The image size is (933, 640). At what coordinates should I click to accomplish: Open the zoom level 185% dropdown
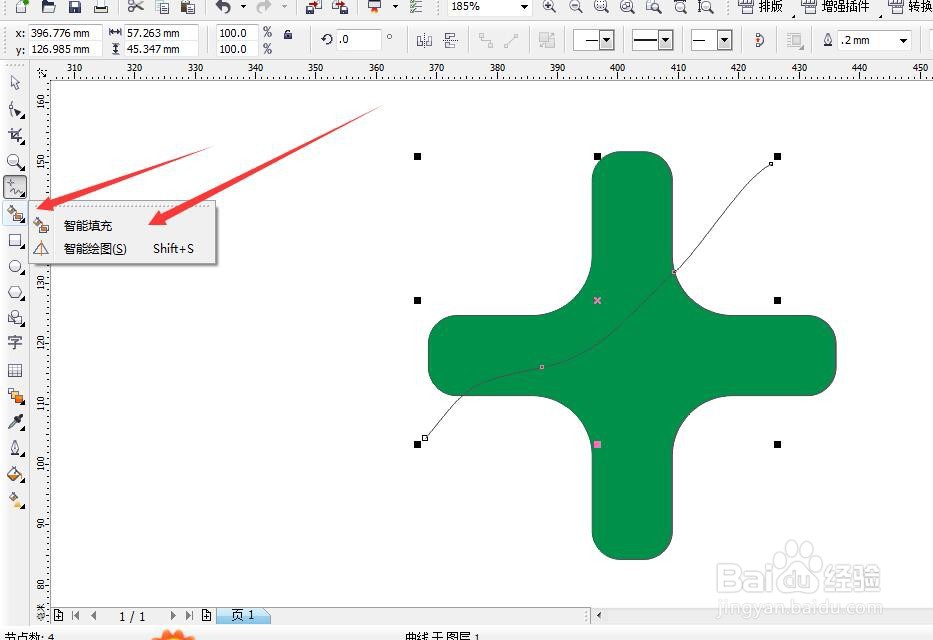click(524, 7)
